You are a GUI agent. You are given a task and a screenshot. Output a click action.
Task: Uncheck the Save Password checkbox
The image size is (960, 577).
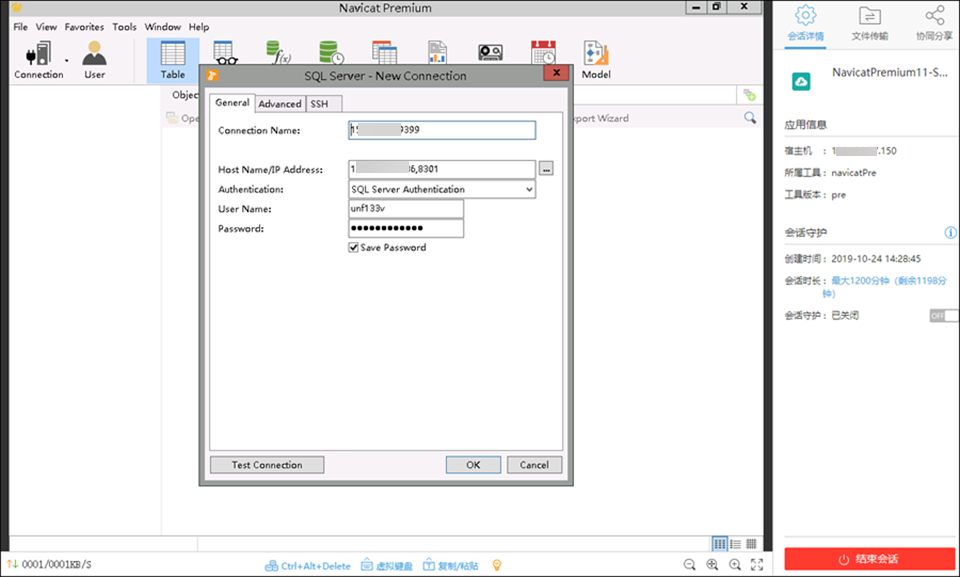tap(354, 247)
